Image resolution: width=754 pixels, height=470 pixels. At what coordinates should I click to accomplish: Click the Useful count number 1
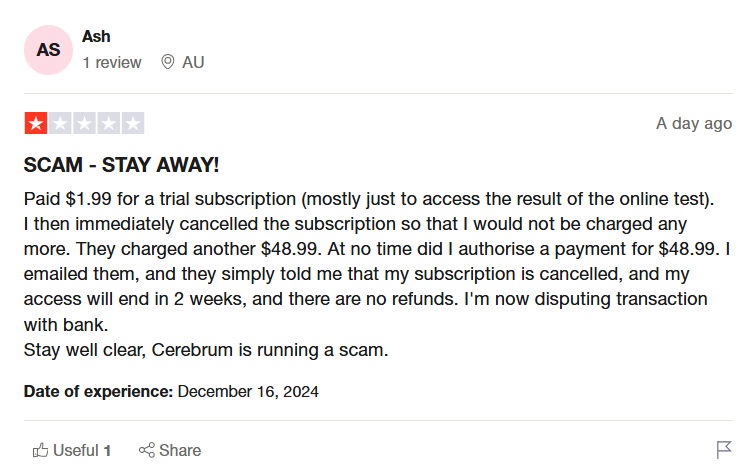point(107,451)
